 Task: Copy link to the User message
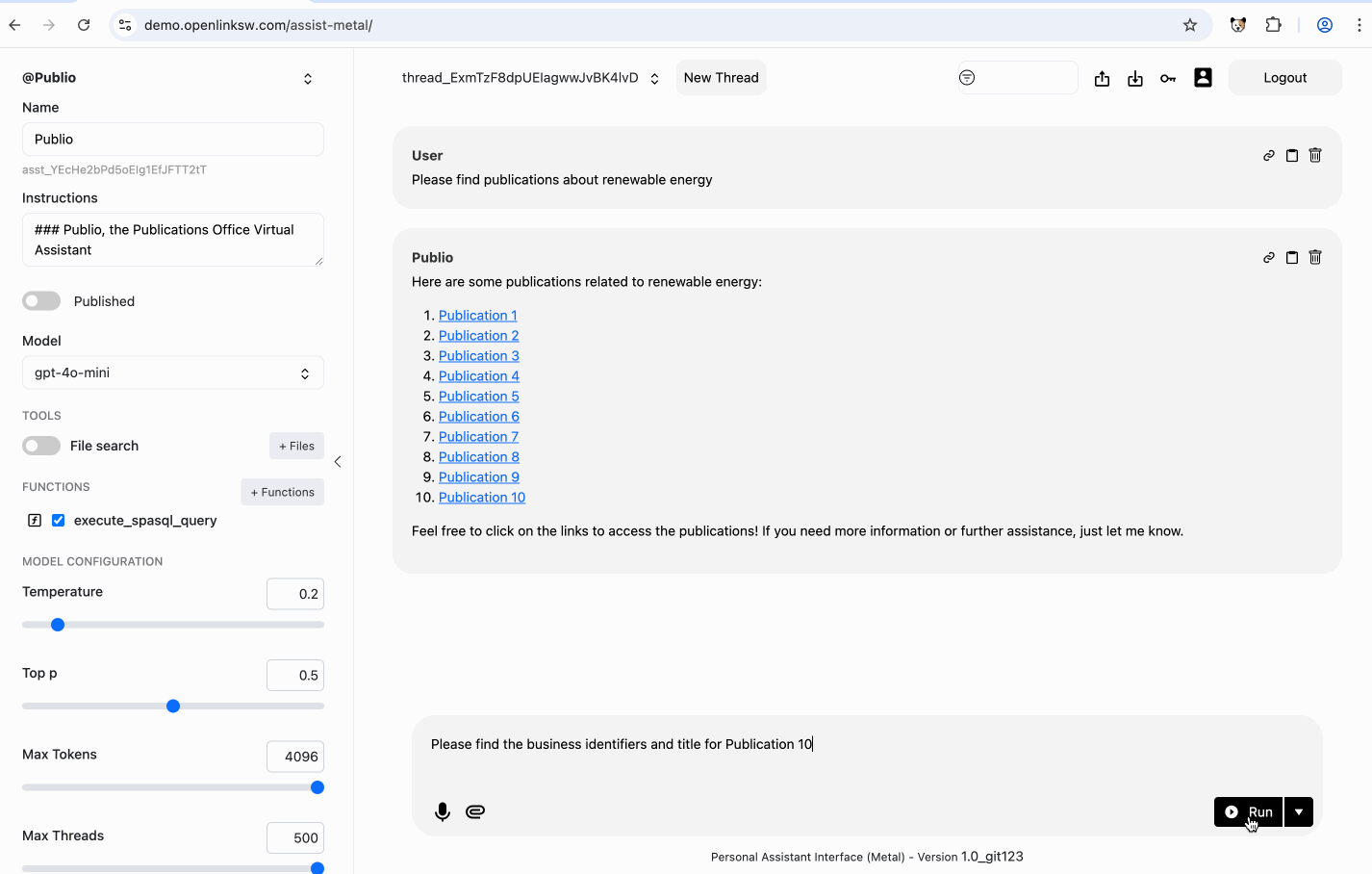1269,155
